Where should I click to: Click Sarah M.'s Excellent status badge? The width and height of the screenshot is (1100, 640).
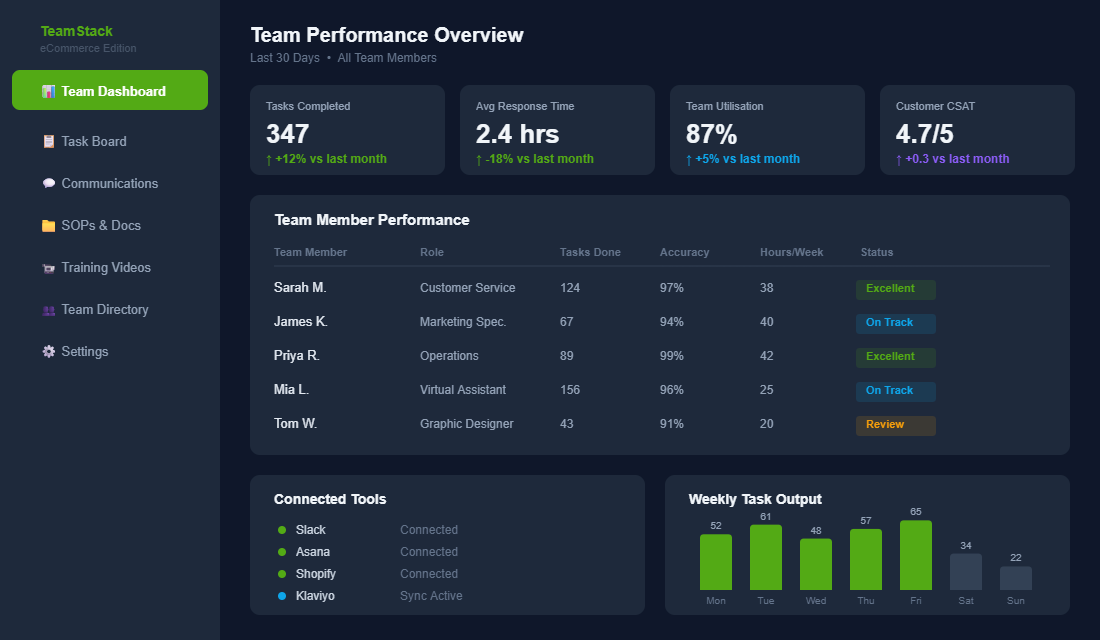pyautogui.click(x=895, y=289)
